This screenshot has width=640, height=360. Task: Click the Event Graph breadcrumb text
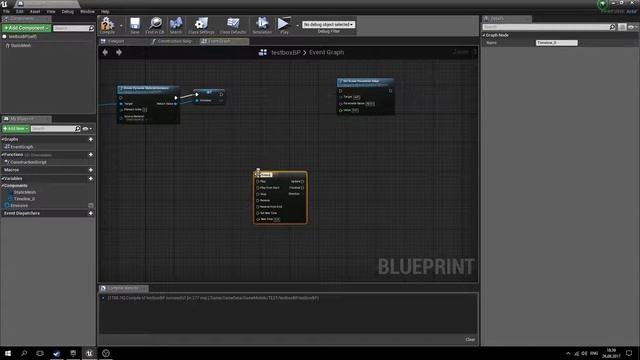tap(327, 52)
